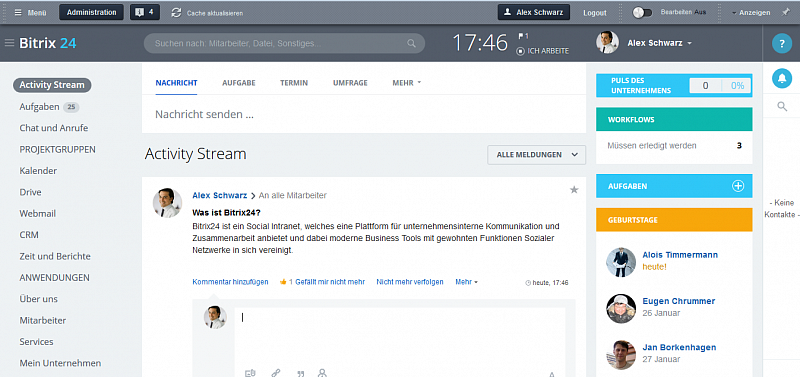Open the Anzeigen dropdown in admin bar
This screenshot has width=800, height=377.
coord(751,13)
